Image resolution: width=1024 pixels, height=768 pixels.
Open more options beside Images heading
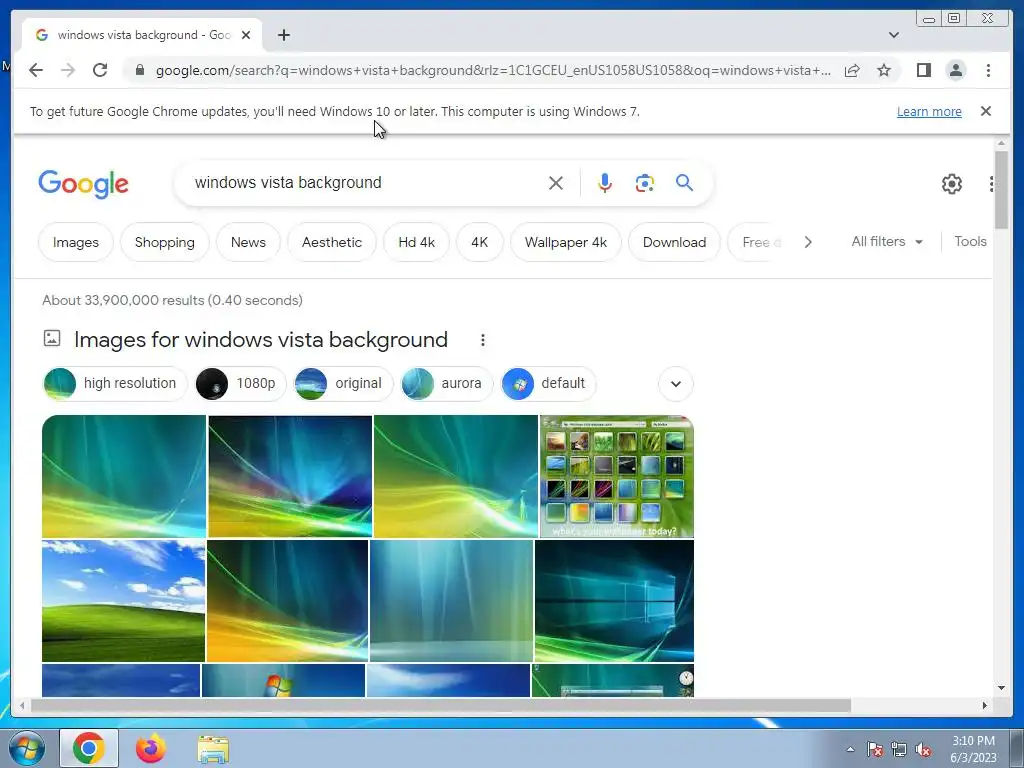click(x=483, y=340)
